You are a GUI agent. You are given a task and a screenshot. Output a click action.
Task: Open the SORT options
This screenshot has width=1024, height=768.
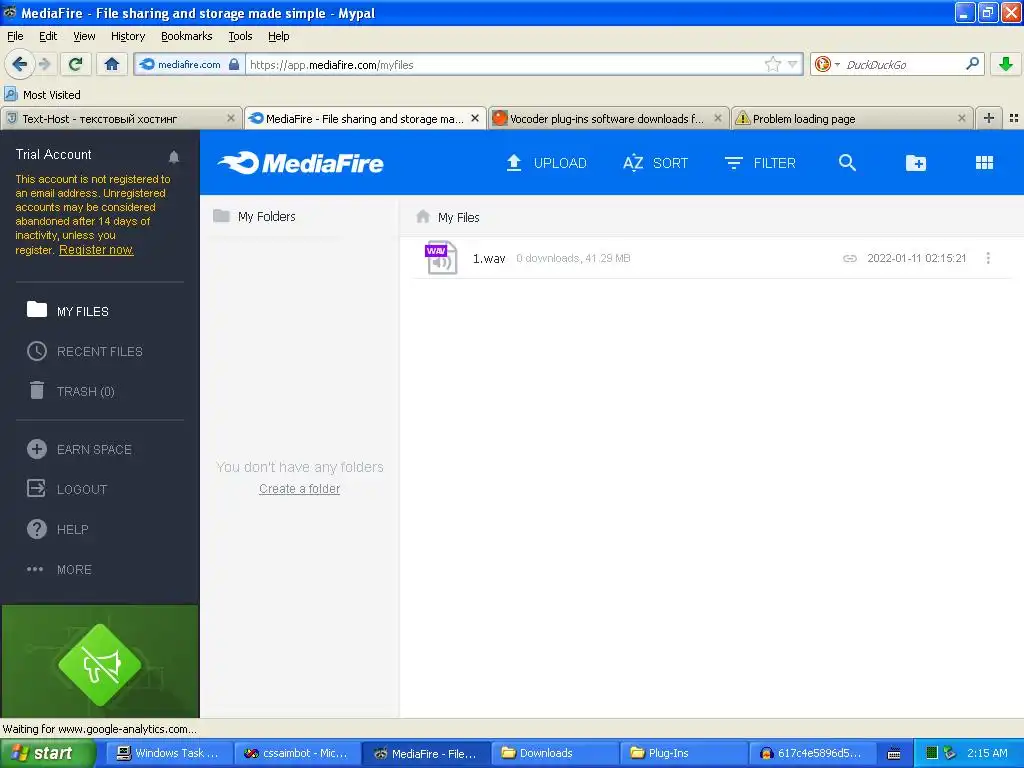click(655, 163)
